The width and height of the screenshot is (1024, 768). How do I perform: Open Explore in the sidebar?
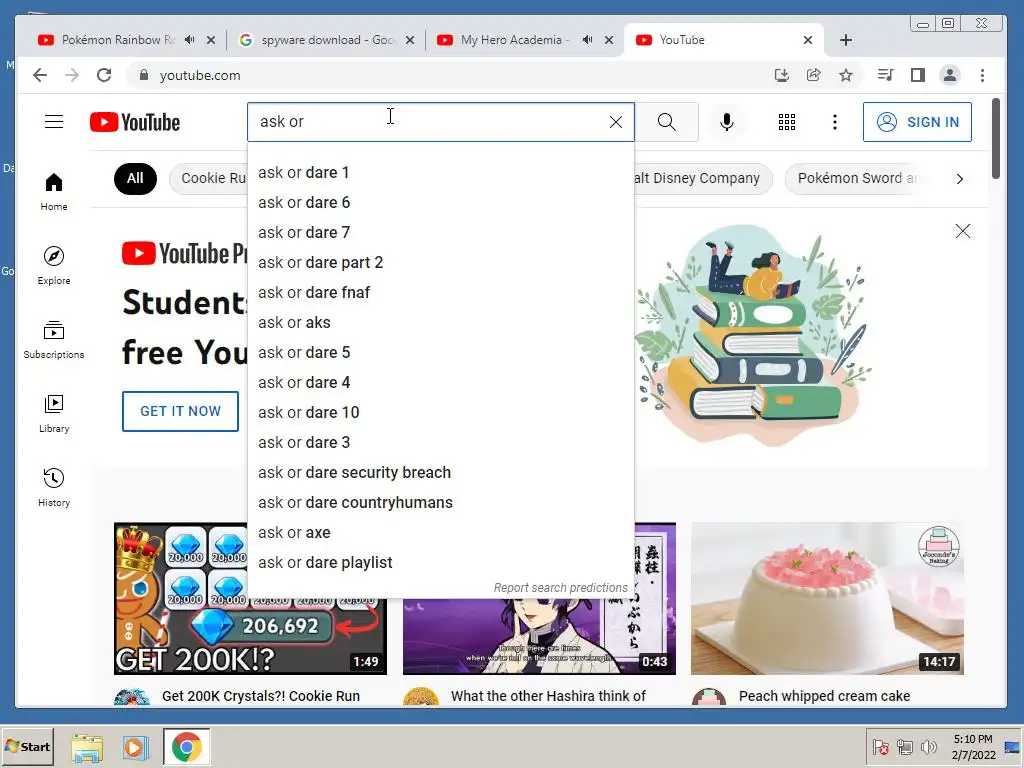coord(54,265)
